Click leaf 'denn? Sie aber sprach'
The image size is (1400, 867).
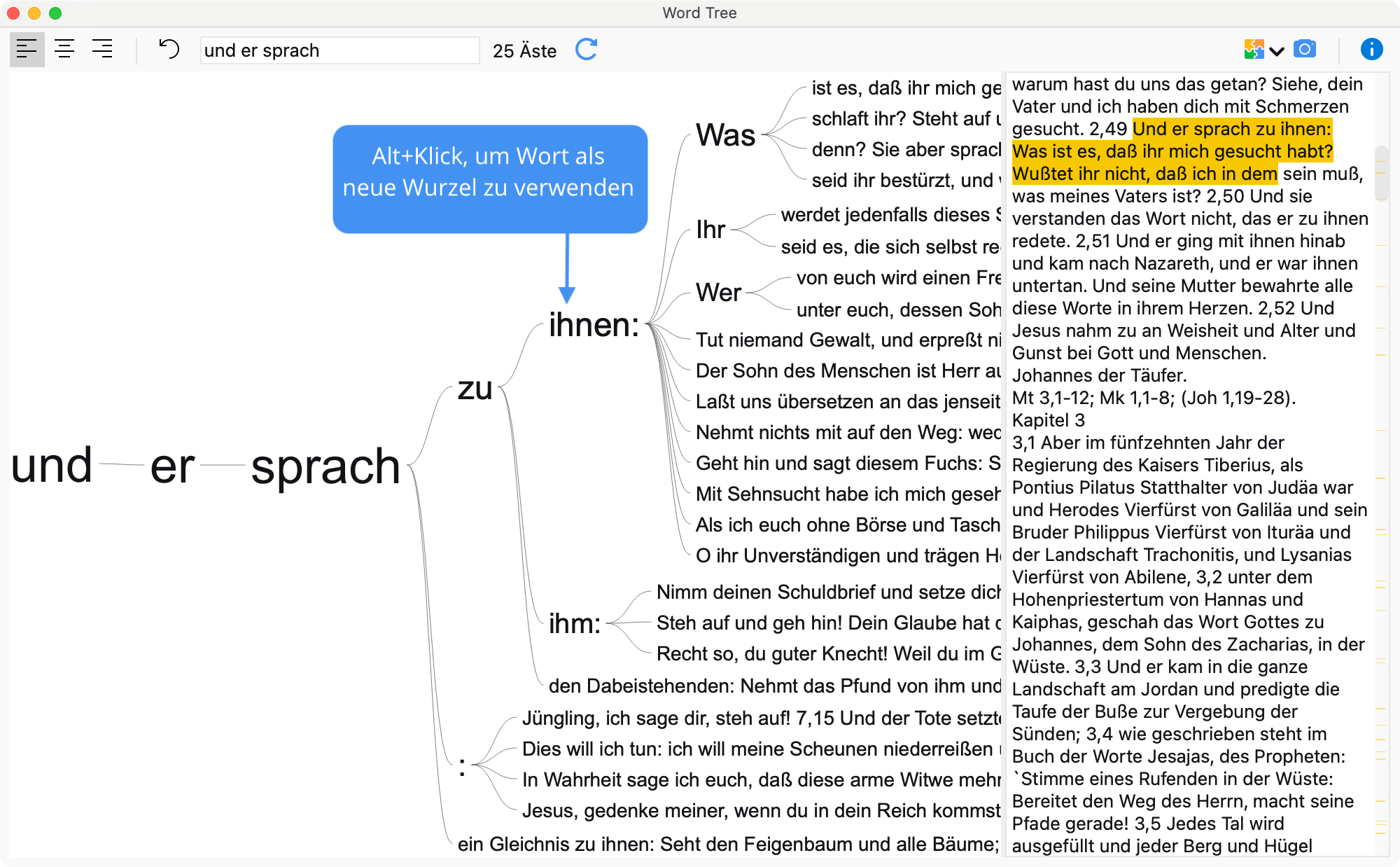tap(906, 150)
